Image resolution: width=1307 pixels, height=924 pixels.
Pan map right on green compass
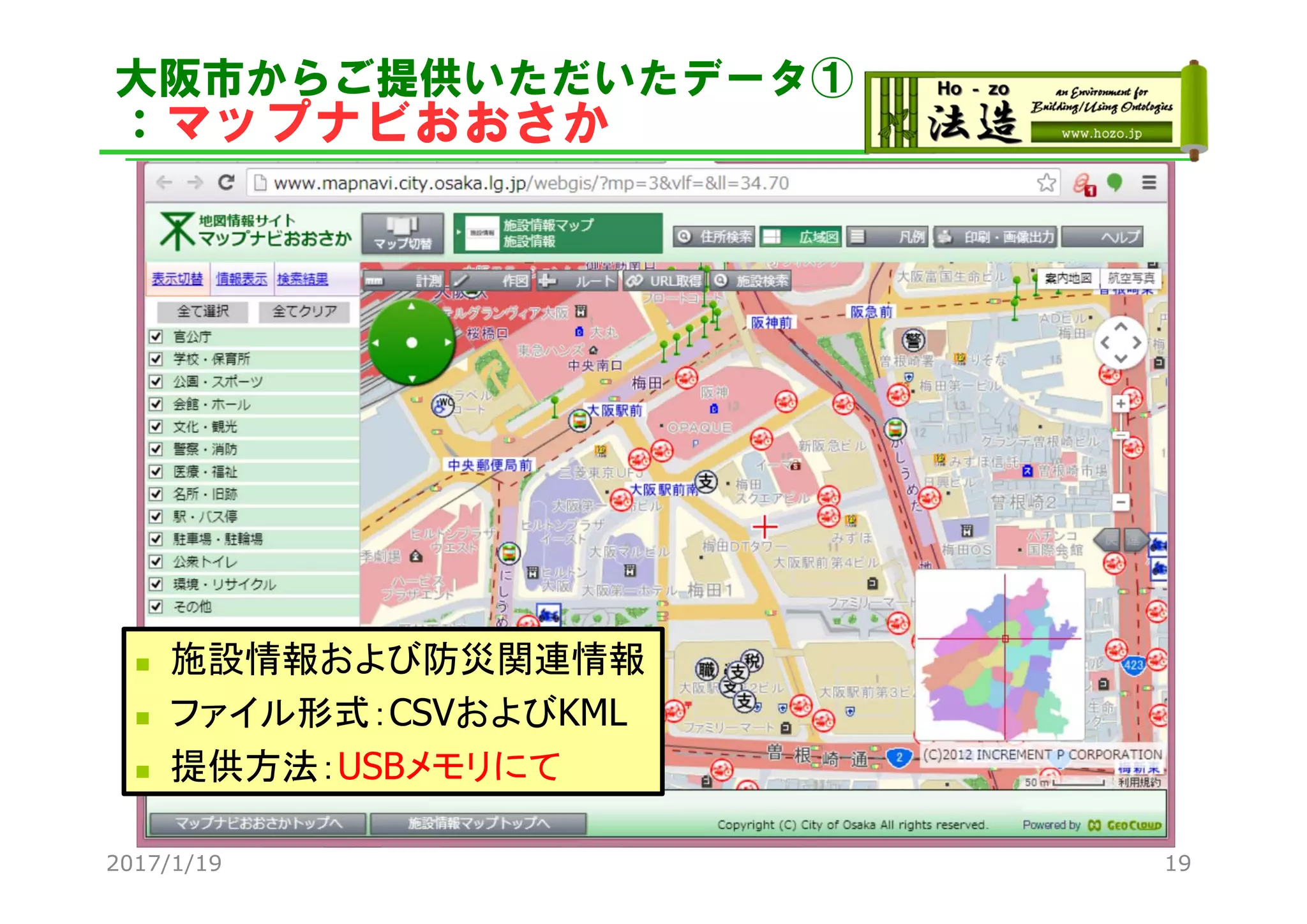pyautogui.click(x=448, y=343)
